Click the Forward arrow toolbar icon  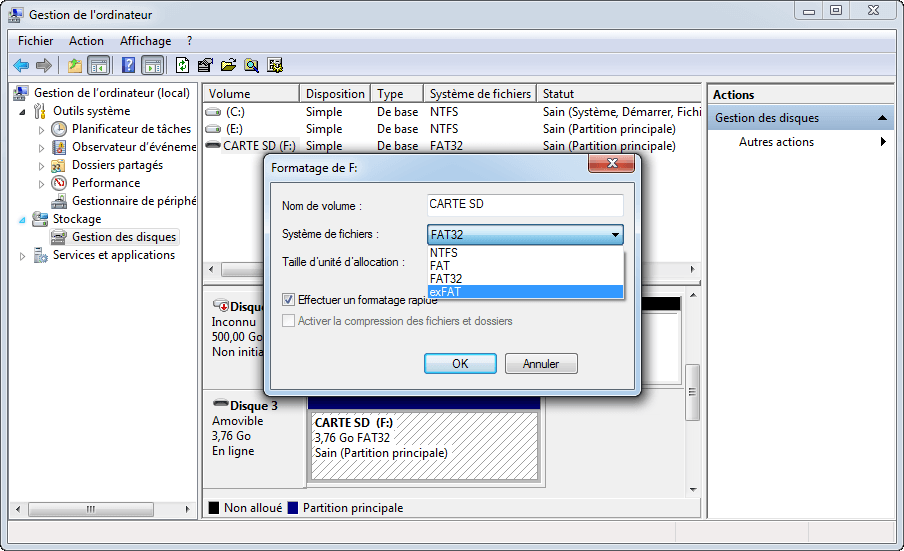[x=44, y=66]
